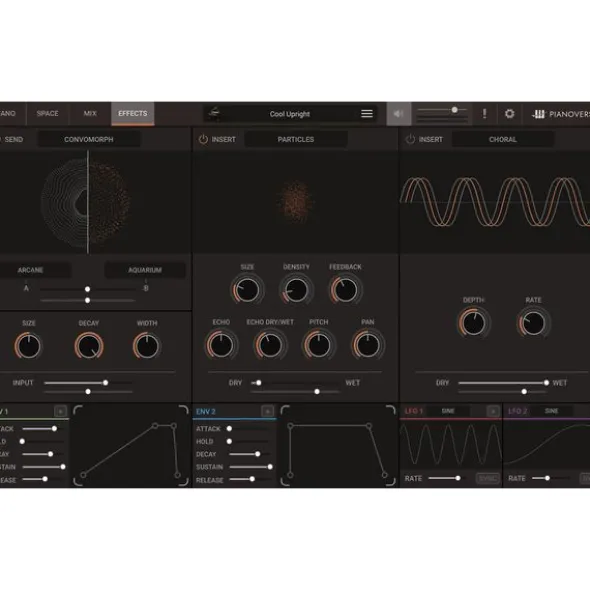Click the ENV 1 assign plus button
The image size is (590, 591).
tap(60, 411)
